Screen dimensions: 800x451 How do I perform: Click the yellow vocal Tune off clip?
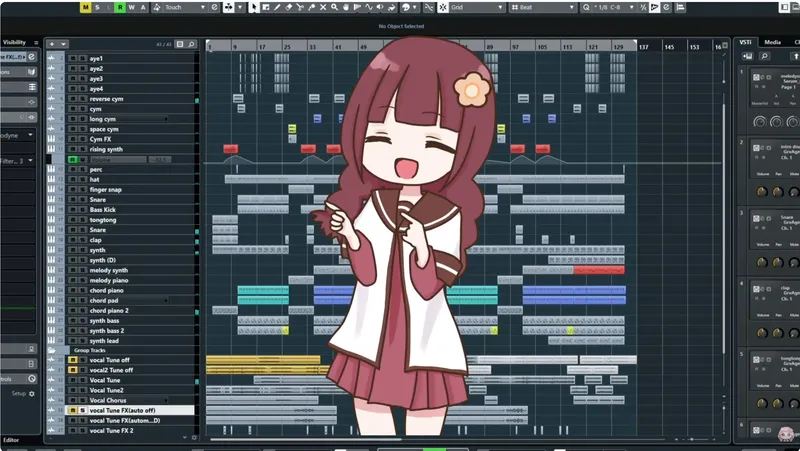click(263, 360)
